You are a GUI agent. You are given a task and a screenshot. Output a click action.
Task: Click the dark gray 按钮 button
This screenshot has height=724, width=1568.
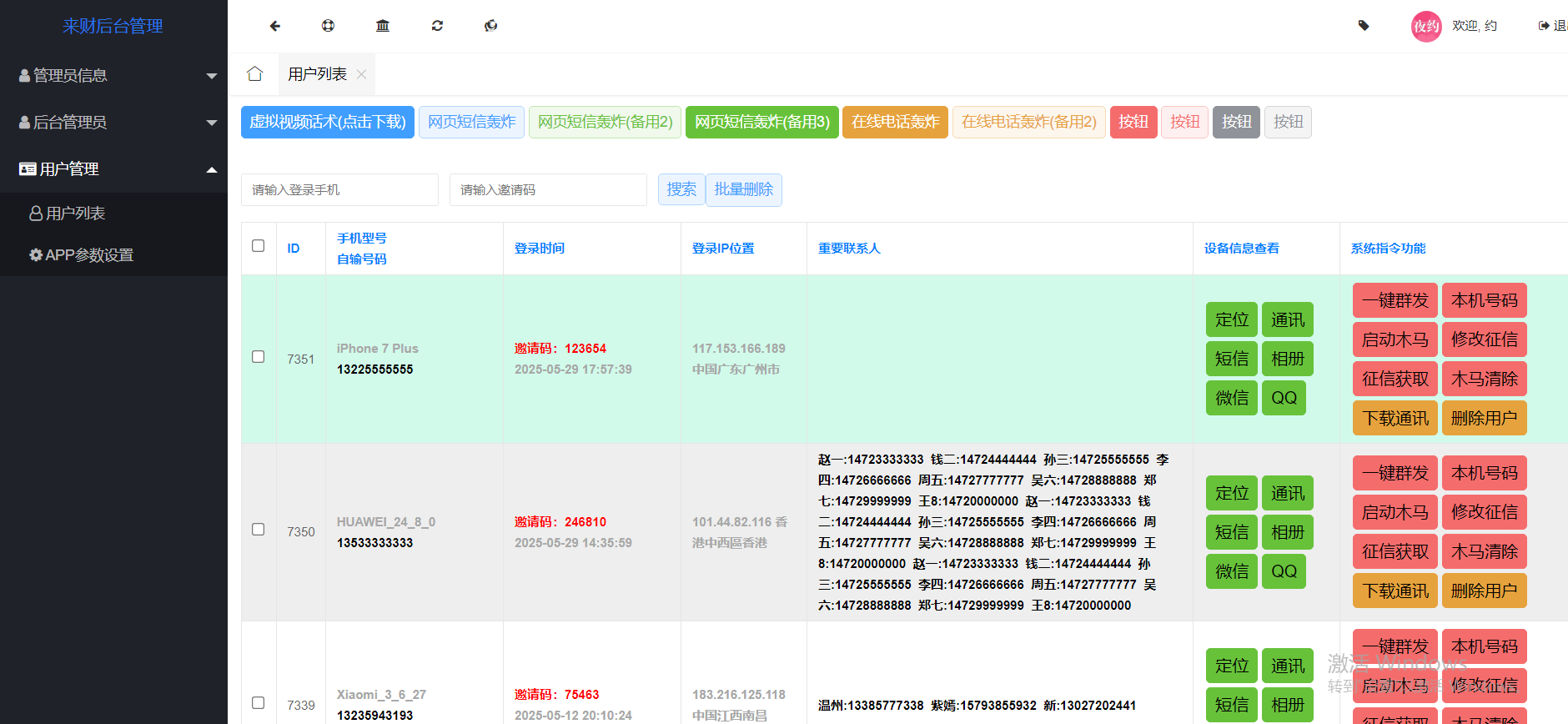click(x=1236, y=122)
